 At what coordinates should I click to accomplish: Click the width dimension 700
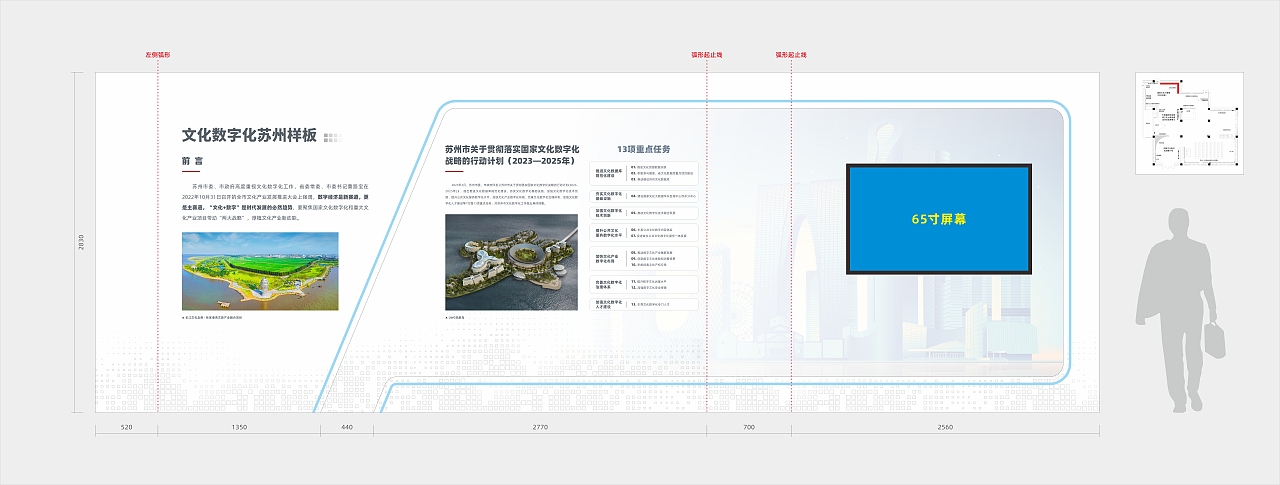click(x=749, y=428)
